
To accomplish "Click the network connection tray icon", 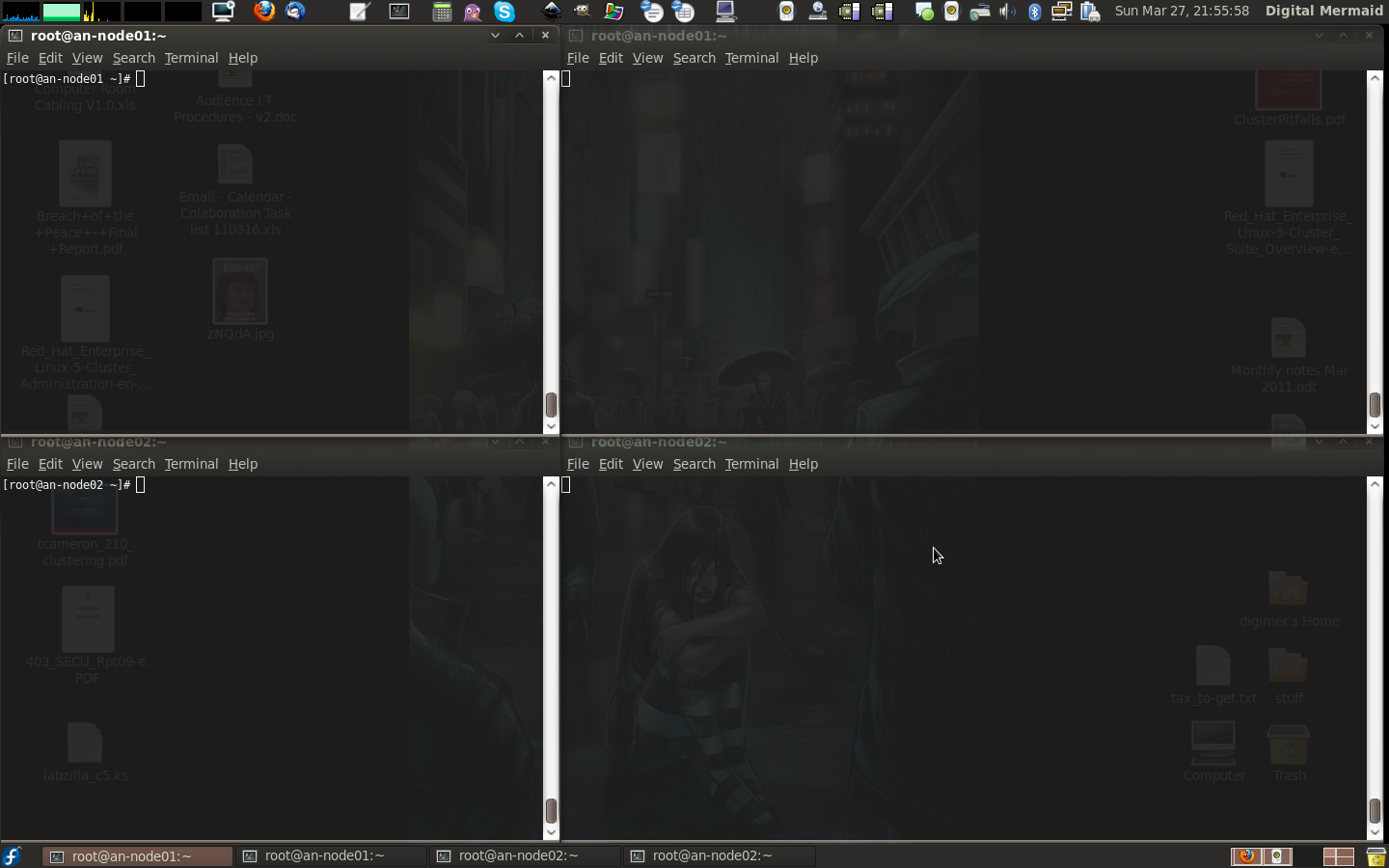I will (1061, 12).
